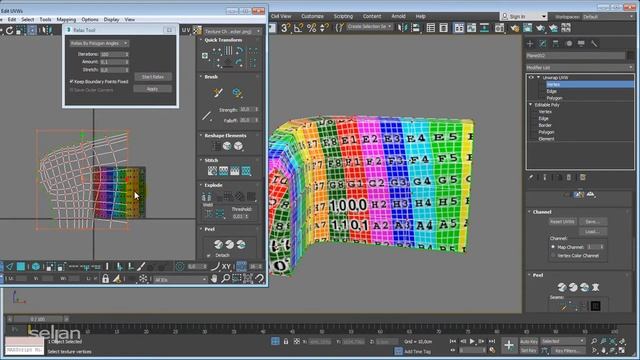
Task: Collapse the Editable Poly tree
Action: pyautogui.click(x=531, y=105)
